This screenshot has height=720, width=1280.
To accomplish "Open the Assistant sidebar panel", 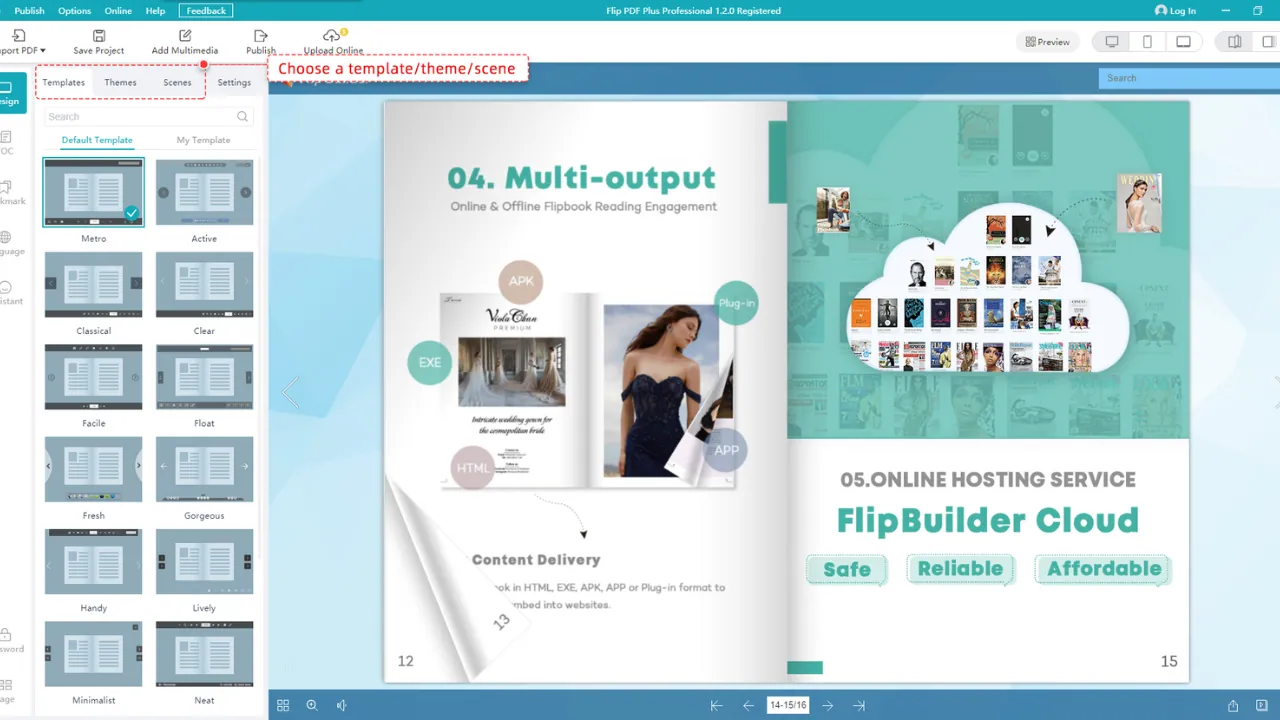I will coord(10,293).
